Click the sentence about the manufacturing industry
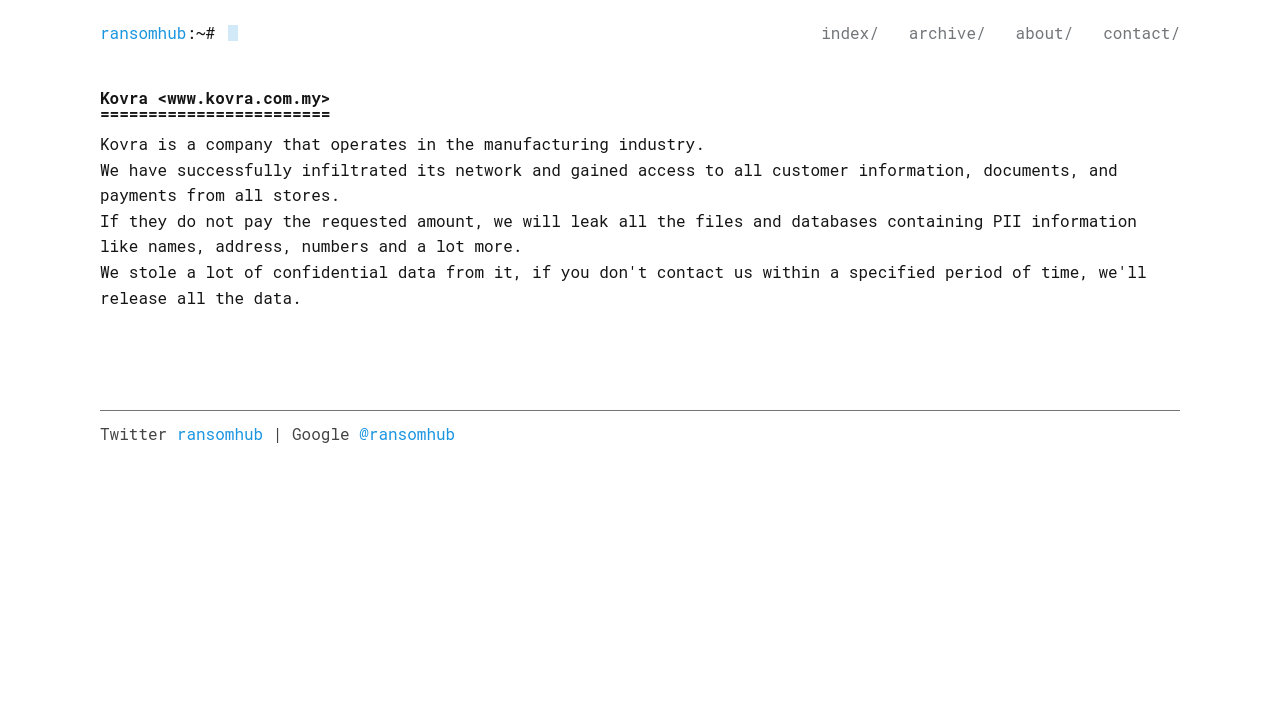 pyautogui.click(x=402, y=144)
